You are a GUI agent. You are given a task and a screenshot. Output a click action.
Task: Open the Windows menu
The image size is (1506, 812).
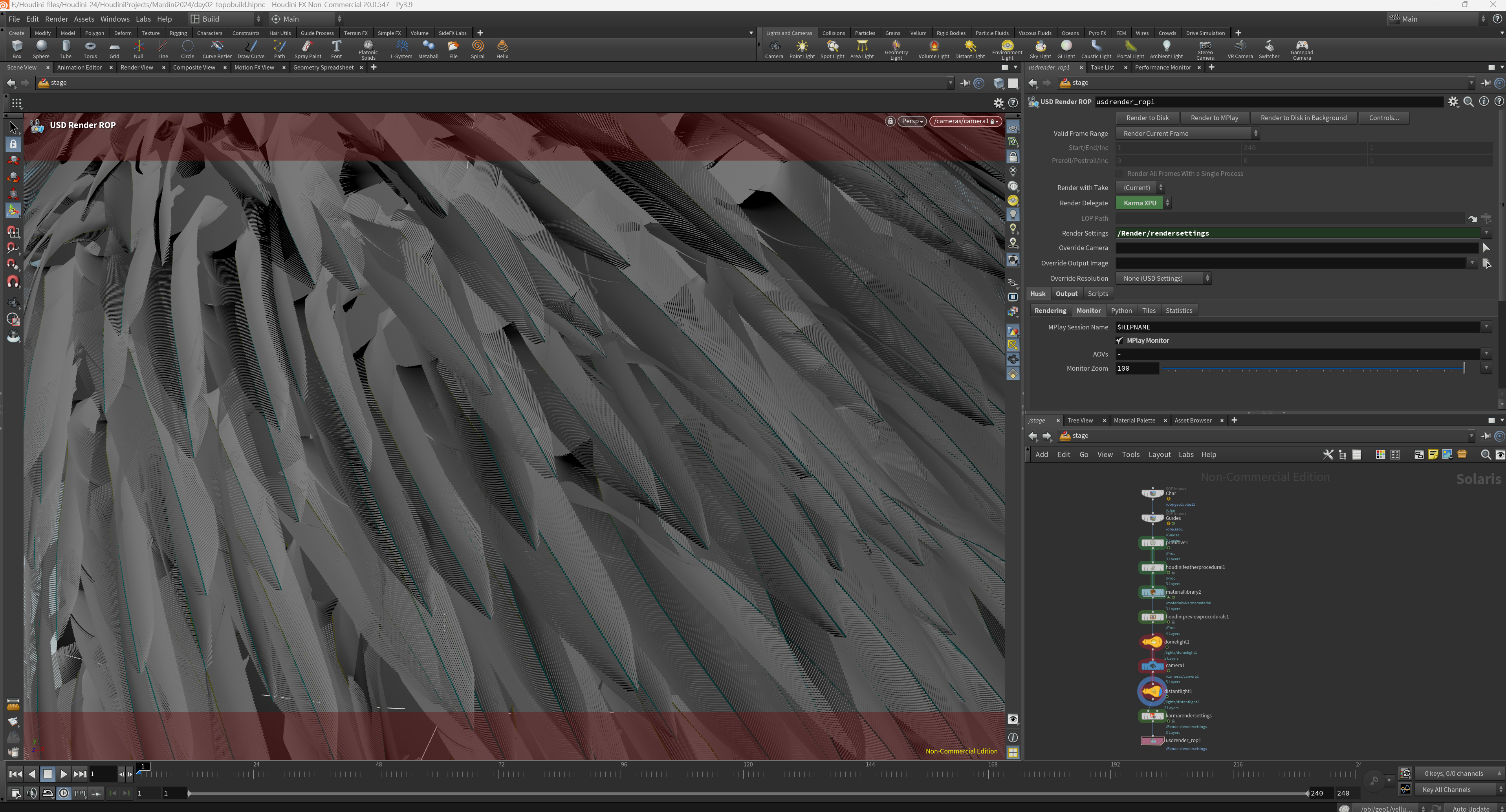click(x=115, y=19)
